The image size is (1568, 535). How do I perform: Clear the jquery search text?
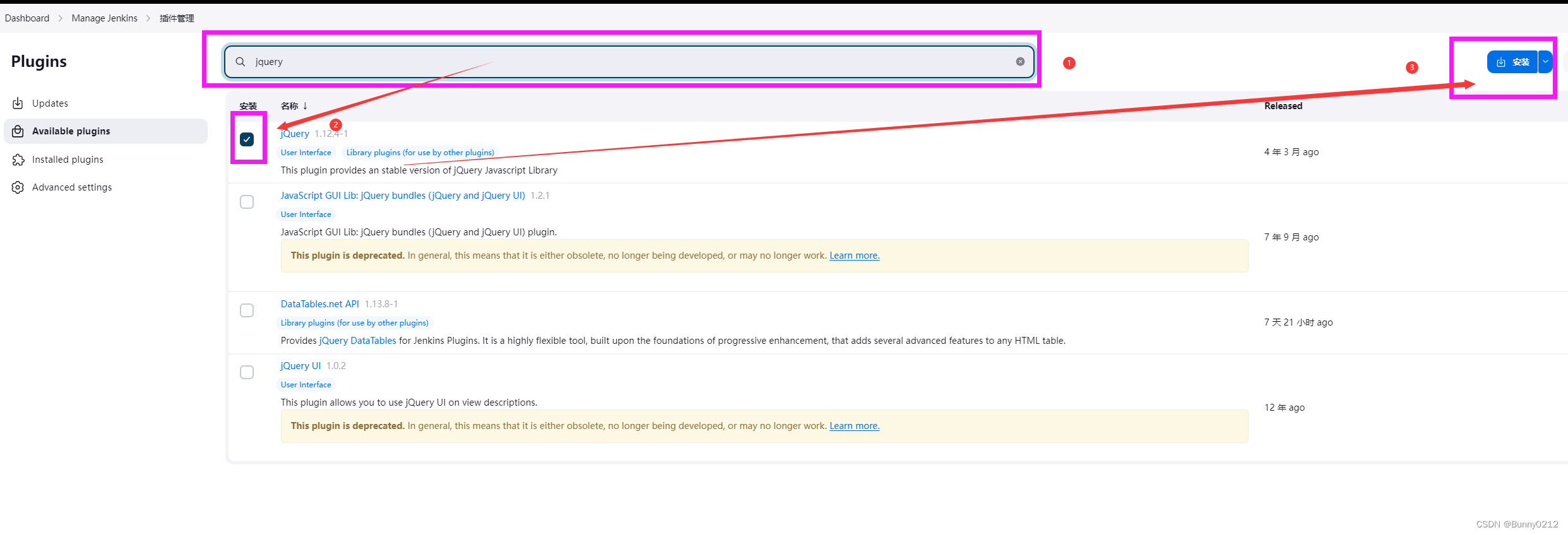1020,62
